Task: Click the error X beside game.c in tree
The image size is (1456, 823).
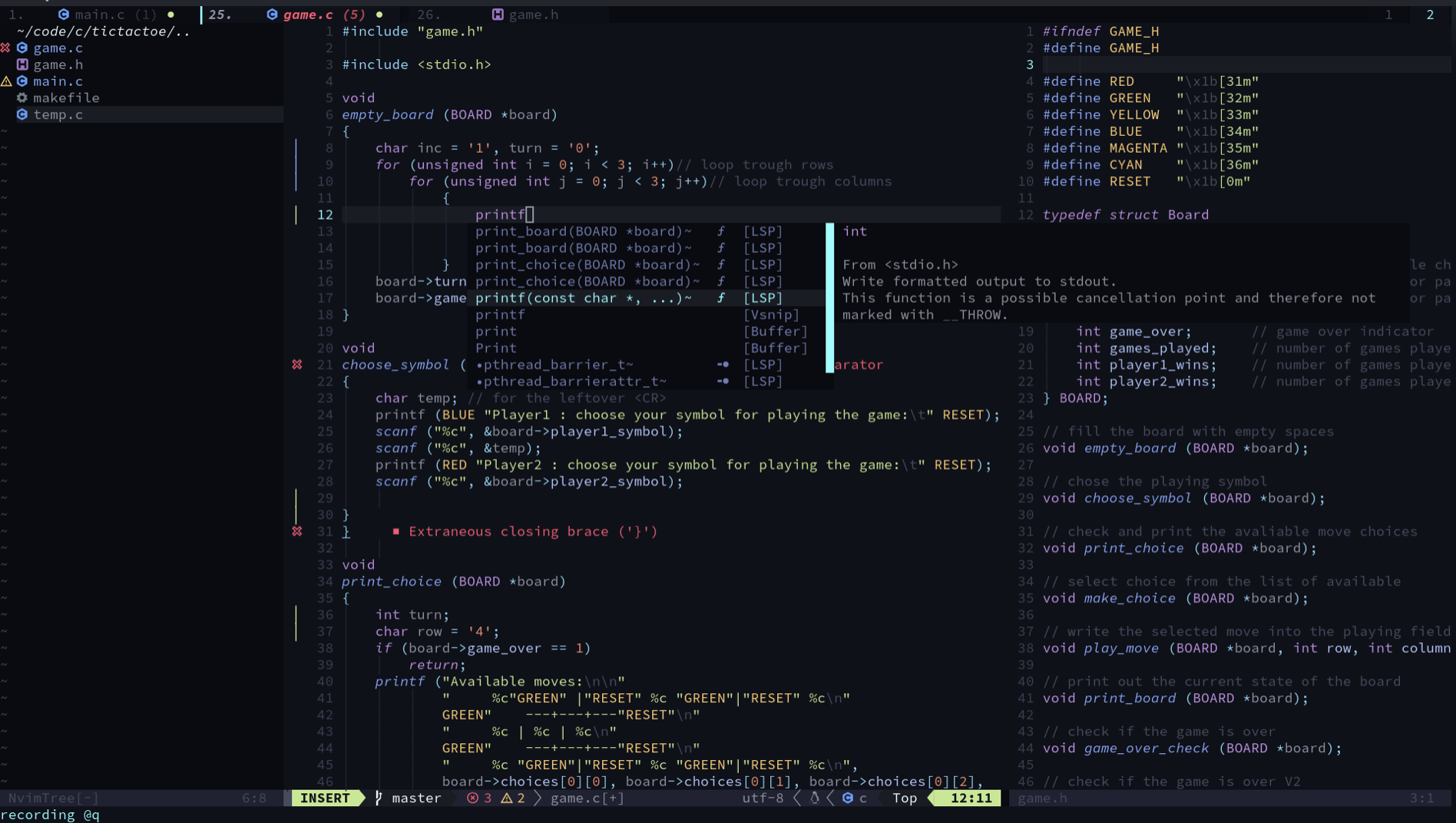Action: point(6,48)
